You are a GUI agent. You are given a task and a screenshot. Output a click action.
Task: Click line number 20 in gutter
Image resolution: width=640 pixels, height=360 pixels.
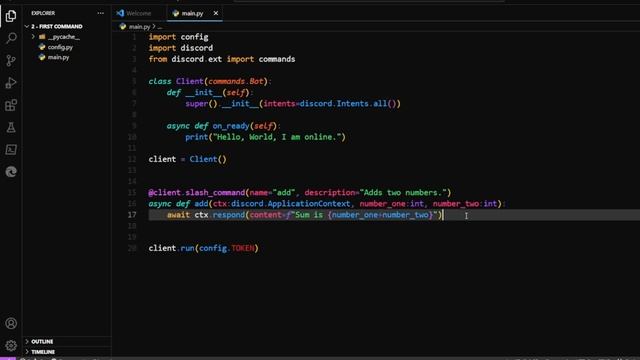132,248
